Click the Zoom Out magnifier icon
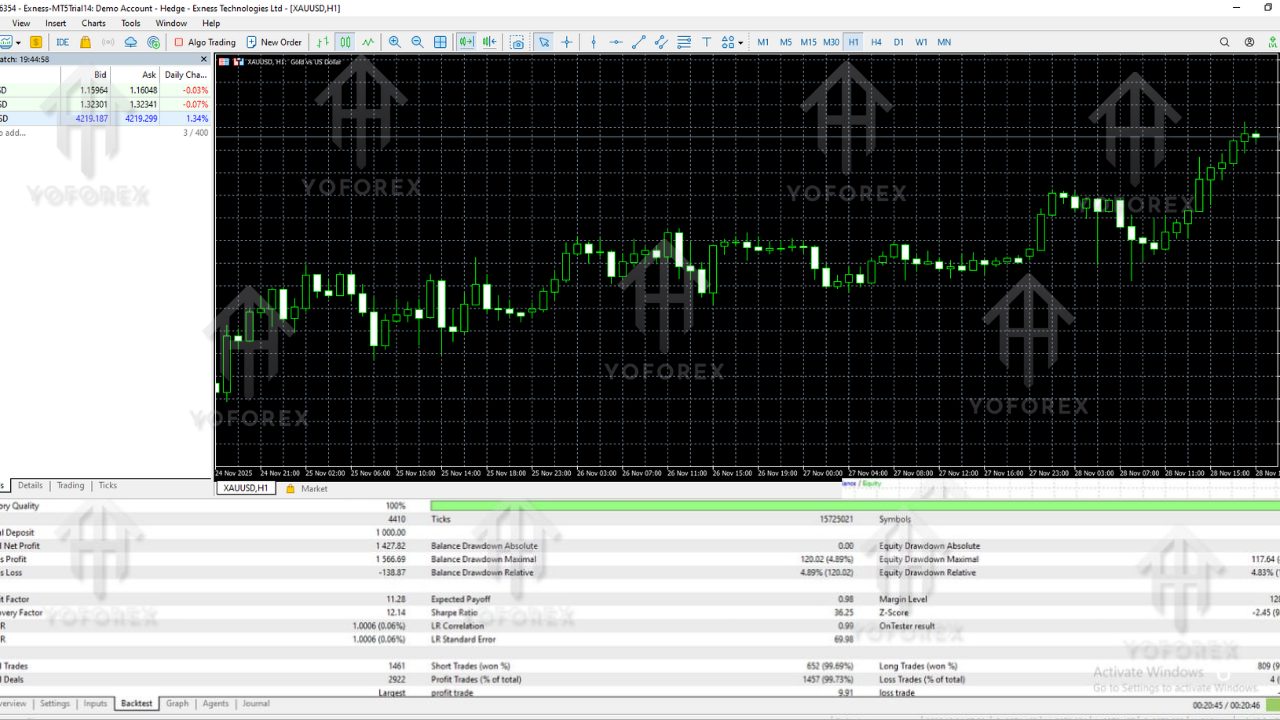 pos(417,42)
